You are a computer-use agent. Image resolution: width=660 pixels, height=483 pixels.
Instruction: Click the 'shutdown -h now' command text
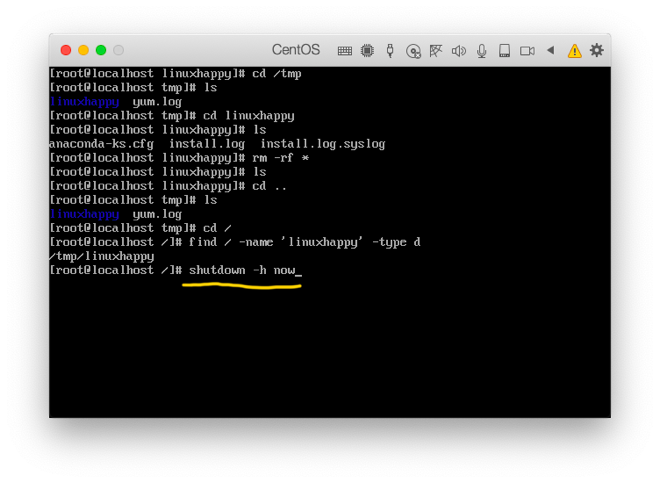(242, 270)
